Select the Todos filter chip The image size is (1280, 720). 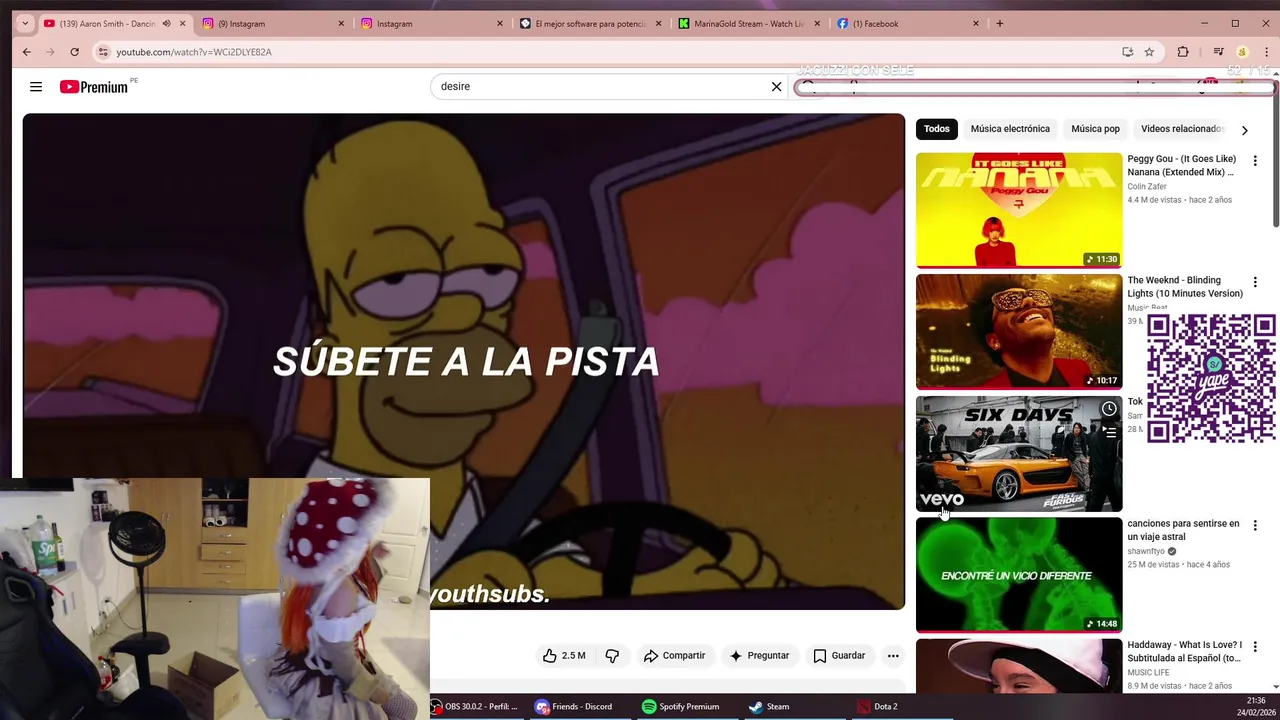(937, 129)
